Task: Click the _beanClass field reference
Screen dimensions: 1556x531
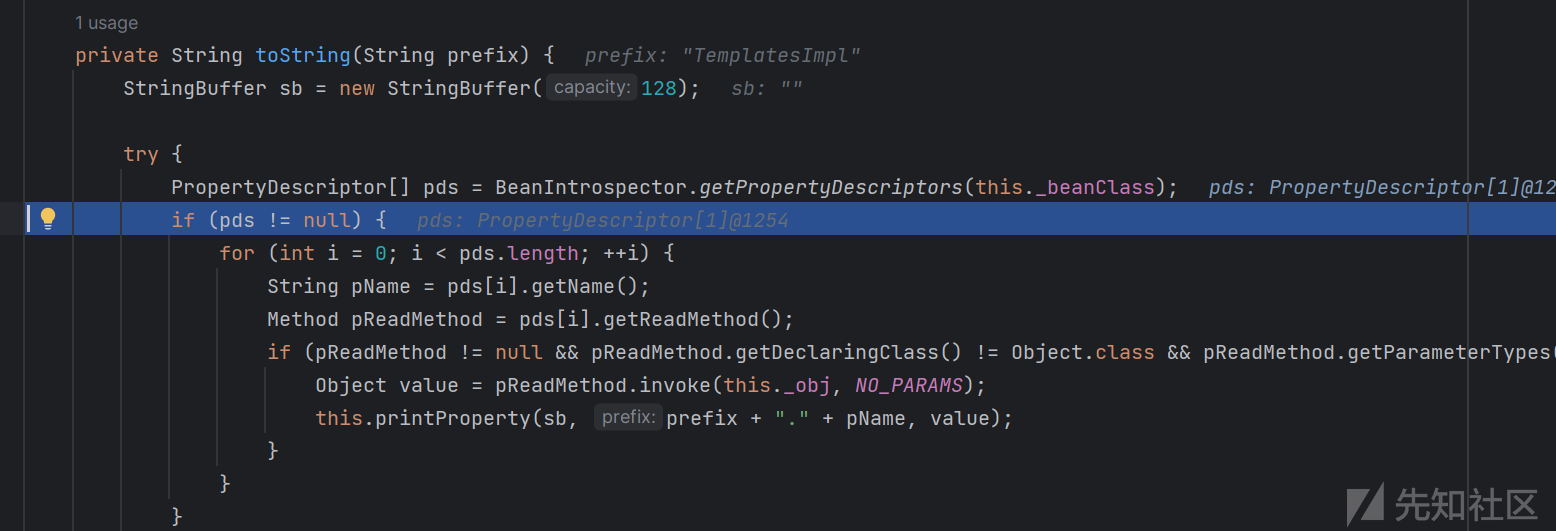Action: (1095, 187)
